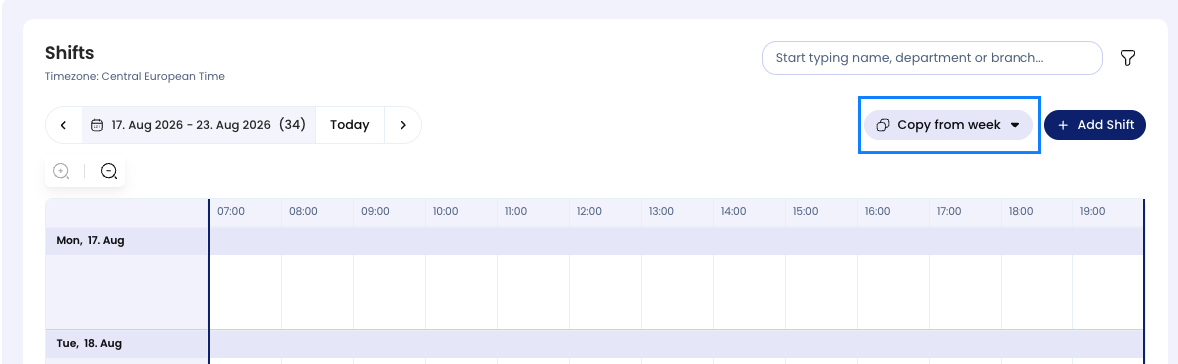Click the calendar icon in date range
1178x364 pixels.
click(x=97, y=125)
